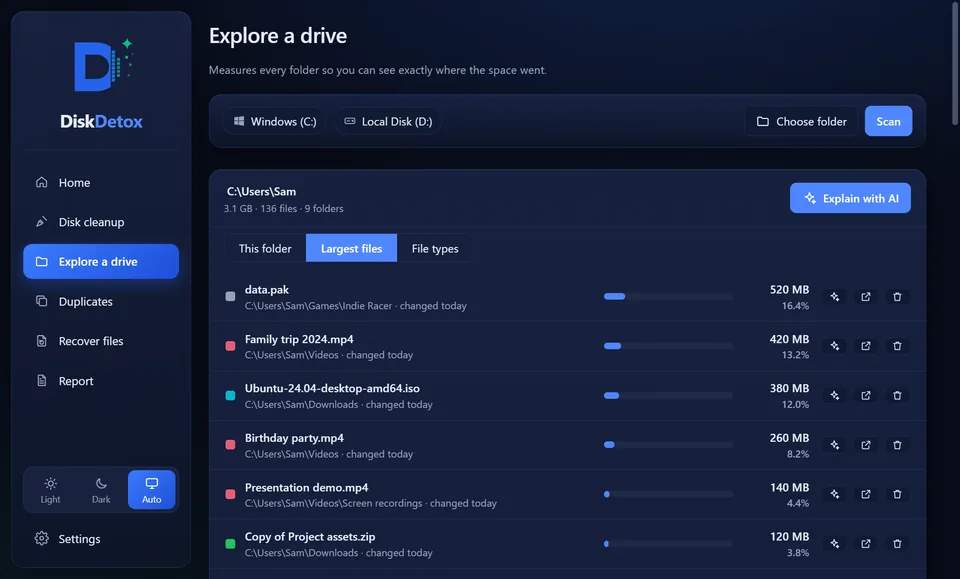Click AI sparkle icon for the Ubuntu ISO
This screenshot has width=960, height=579.
(834, 395)
